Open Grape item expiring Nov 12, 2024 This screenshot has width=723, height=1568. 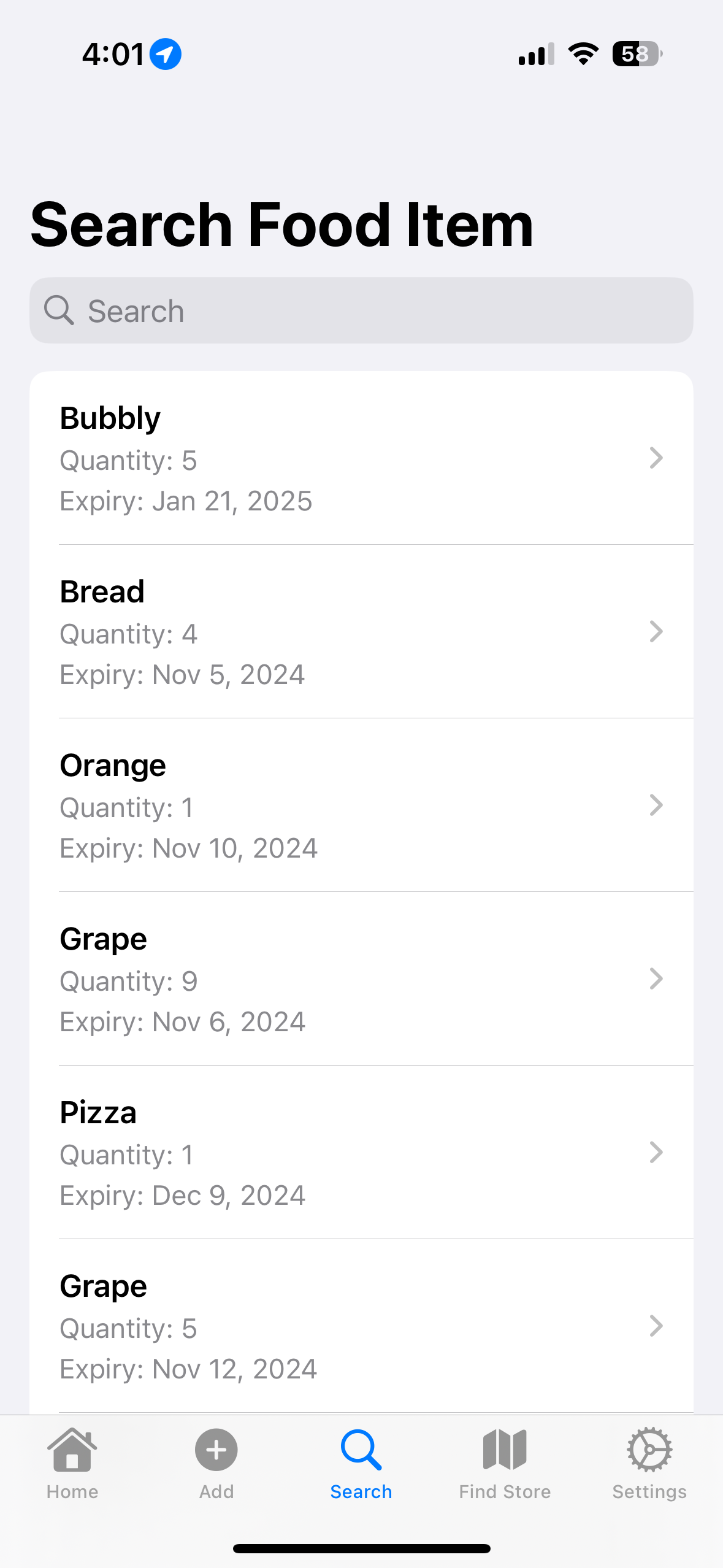click(x=361, y=1326)
